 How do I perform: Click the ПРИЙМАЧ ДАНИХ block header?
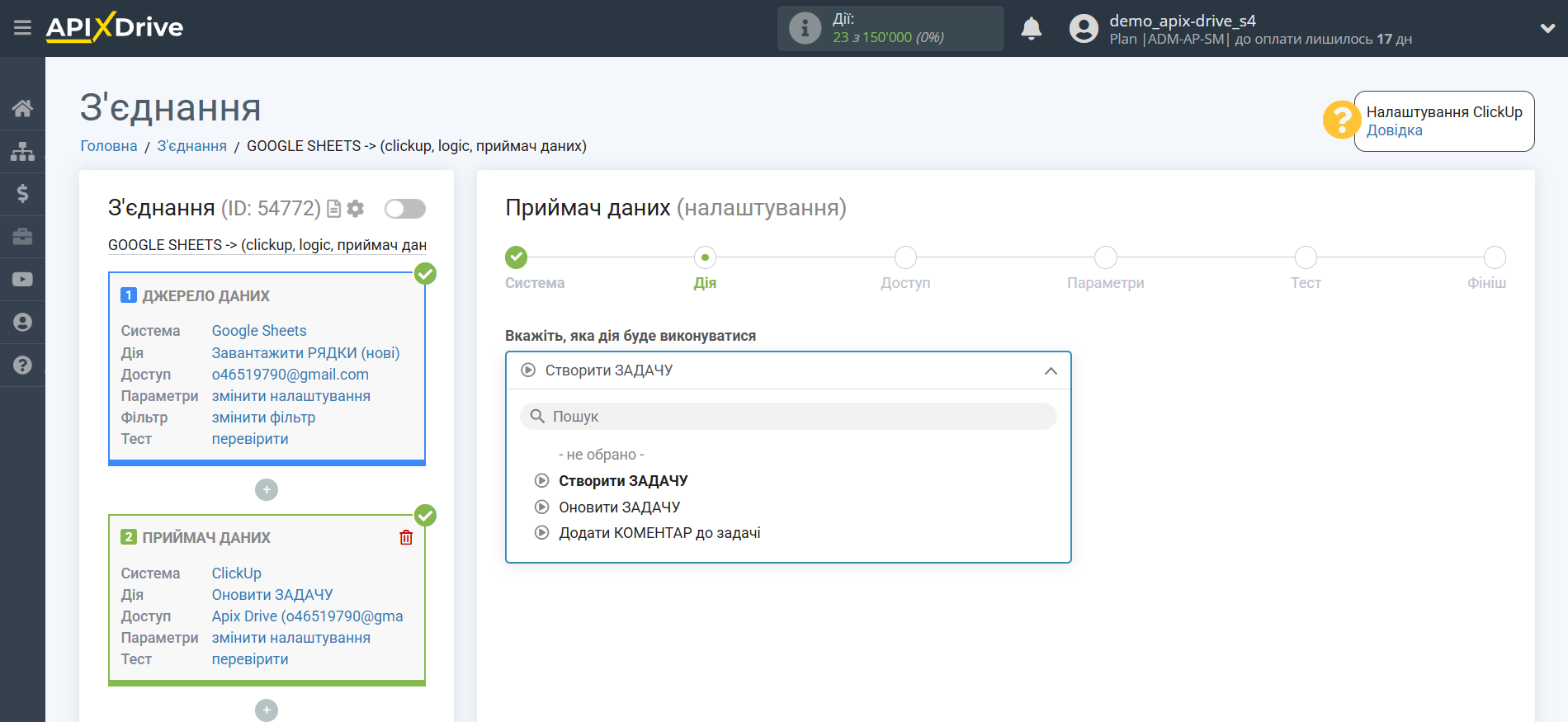coord(206,538)
